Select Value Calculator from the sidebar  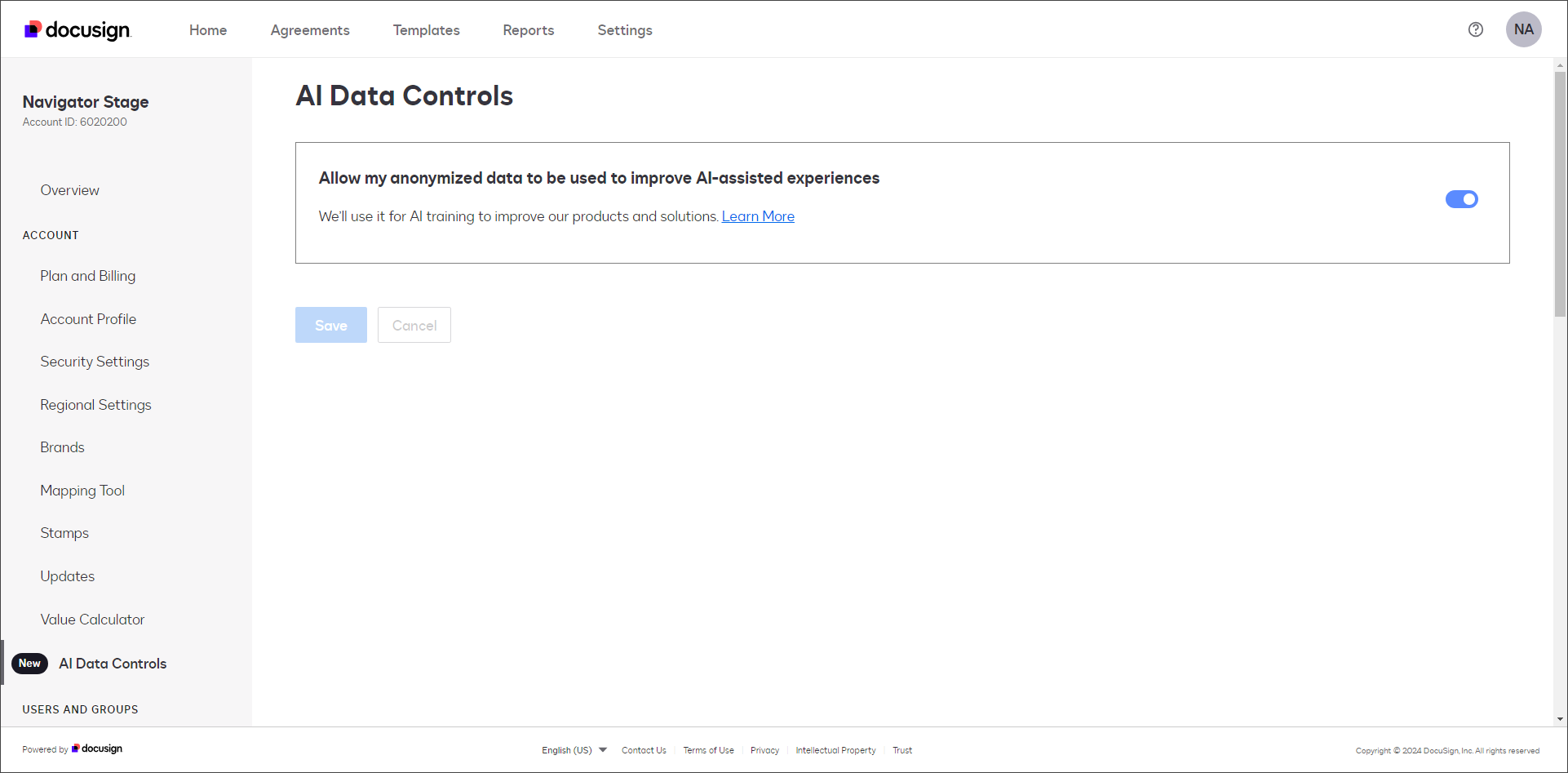[x=92, y=619]
